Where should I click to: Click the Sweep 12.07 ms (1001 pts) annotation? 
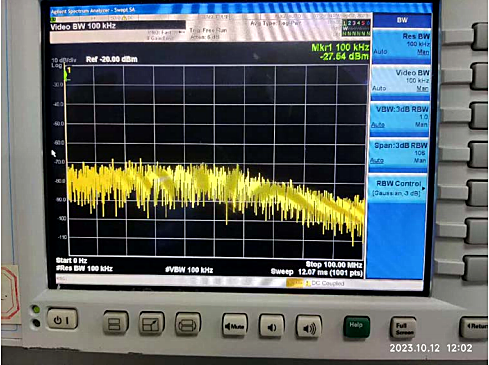(316, 272)
